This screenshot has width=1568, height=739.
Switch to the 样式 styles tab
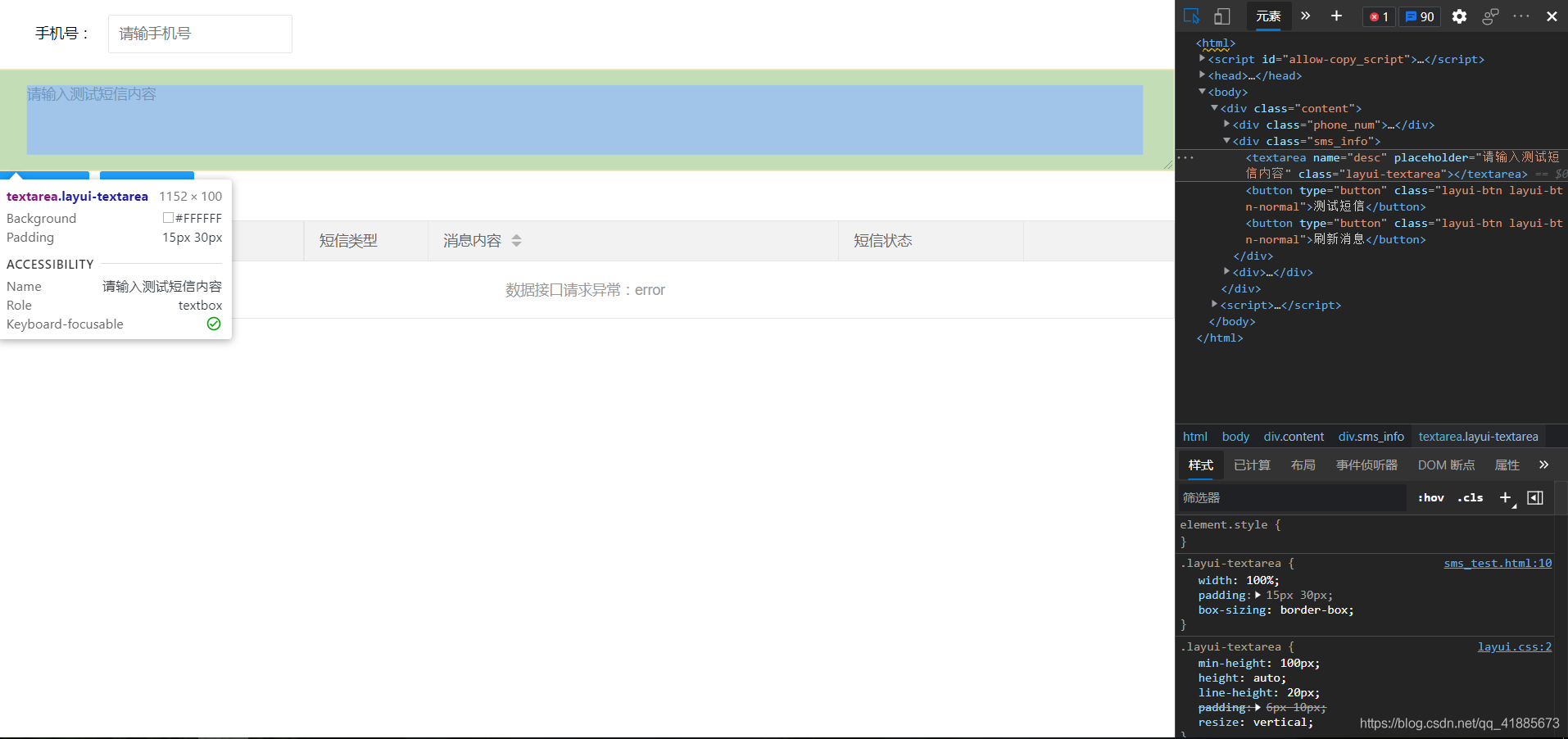[x=1201, y=465]
